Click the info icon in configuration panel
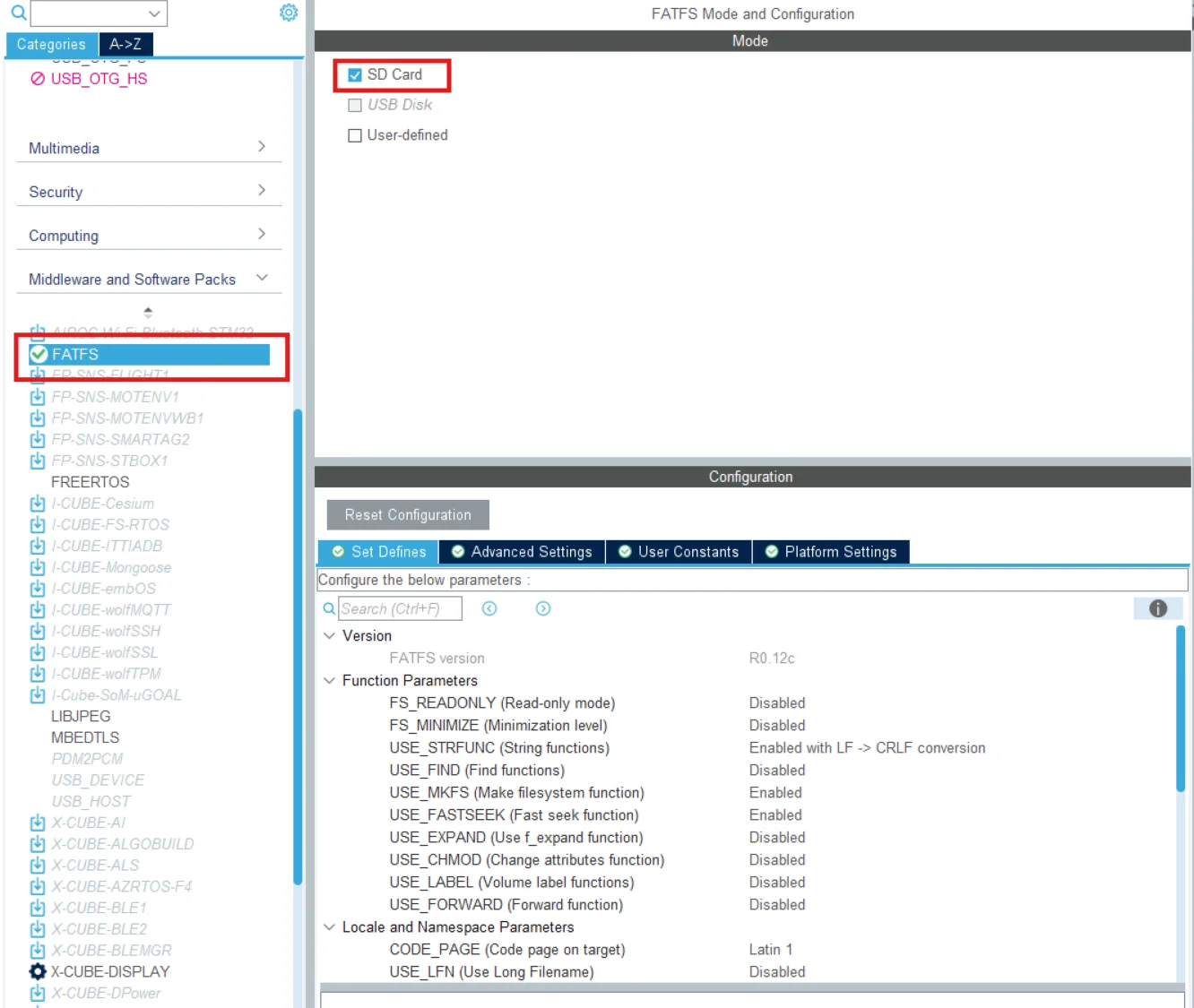The height and width of the screenshot is (1008, 1194). [x=1157, y=608]
